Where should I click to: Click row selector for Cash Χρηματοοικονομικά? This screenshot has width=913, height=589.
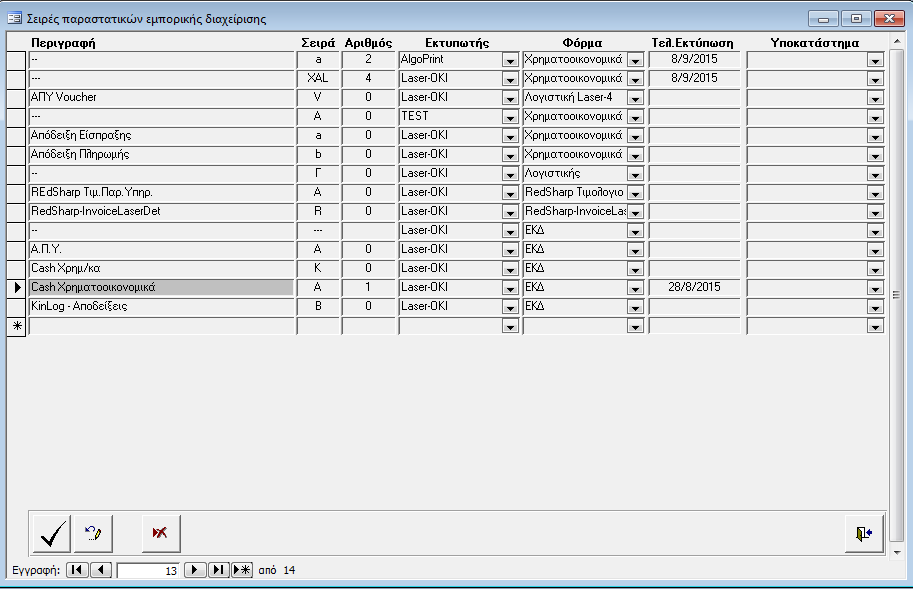click(16, 287)
